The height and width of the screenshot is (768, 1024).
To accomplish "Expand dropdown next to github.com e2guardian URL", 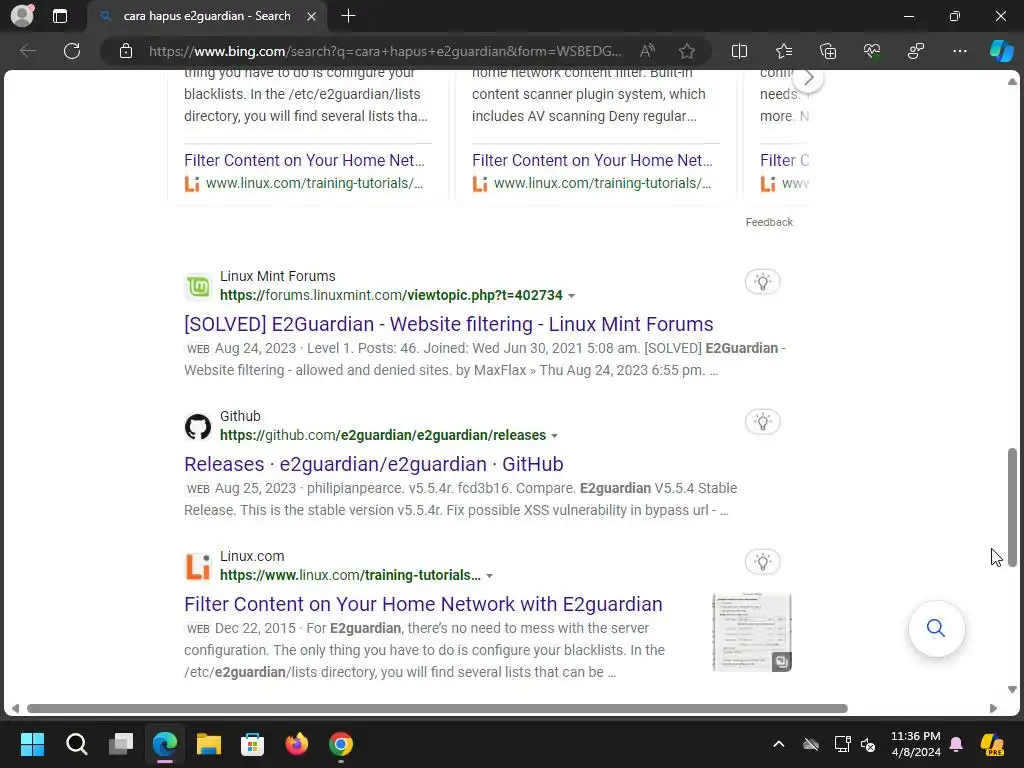I will [554, 436].
